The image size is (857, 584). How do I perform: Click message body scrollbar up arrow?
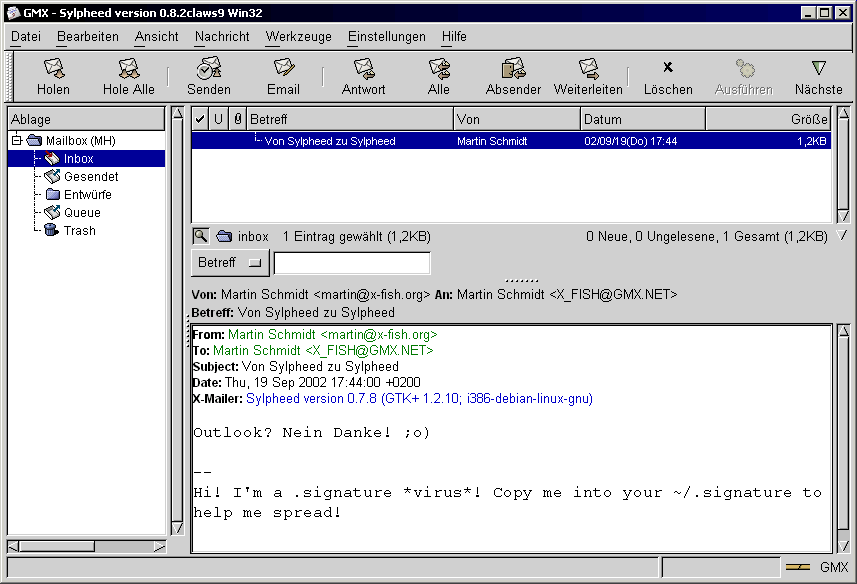(x=844, y=331)
